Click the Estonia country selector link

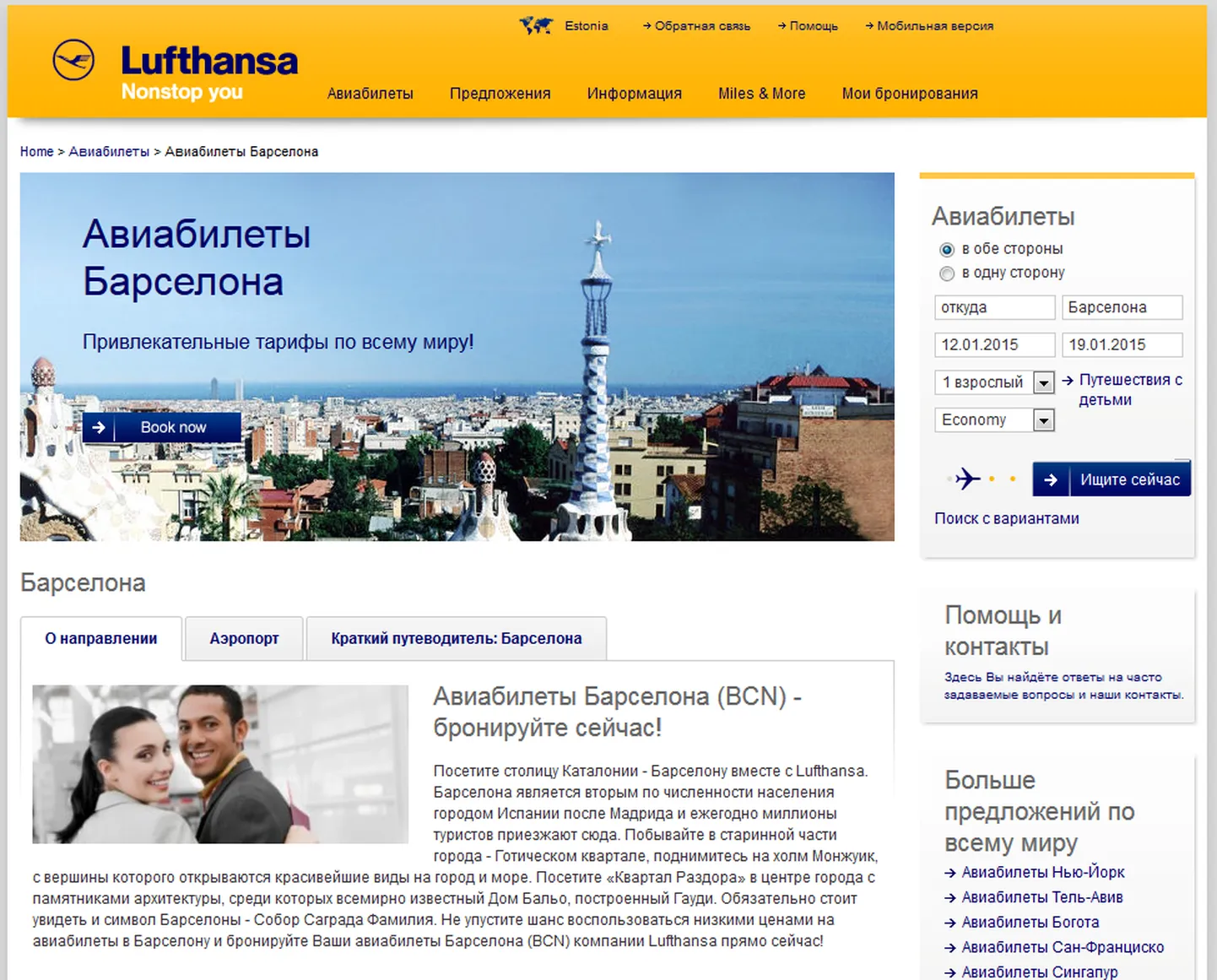click(x=587, y=26)
